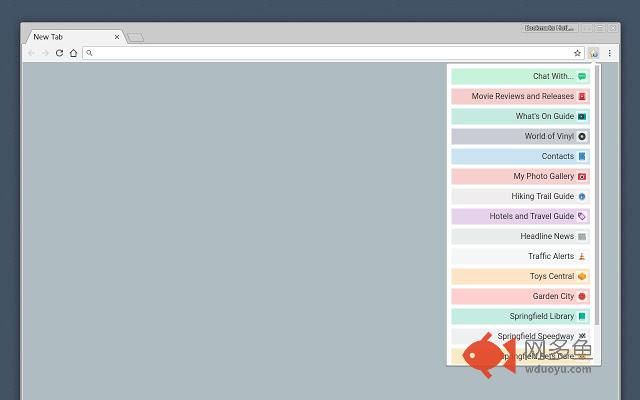640x400 pixels.
Task: Click the back navigation arrow
Action: [31, 53]
